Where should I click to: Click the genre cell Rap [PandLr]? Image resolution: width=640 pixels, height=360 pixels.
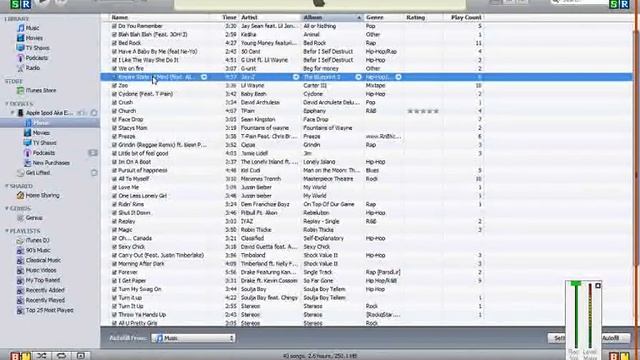[383, 272]
